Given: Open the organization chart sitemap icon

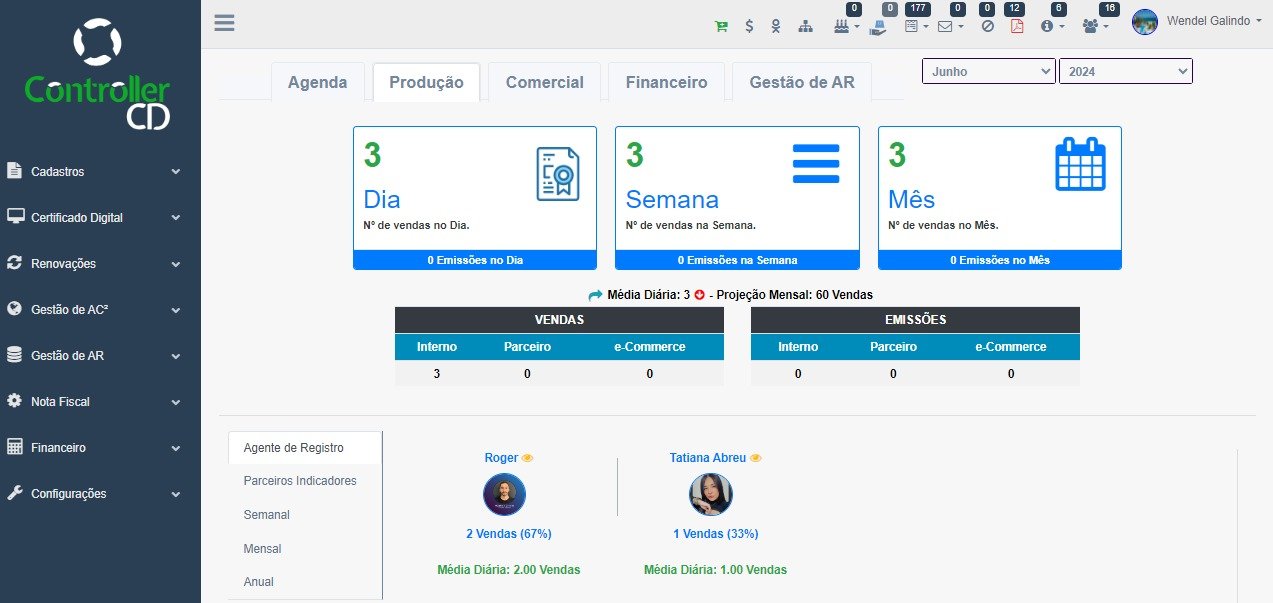Looking at the screenshot, I should (805, 26).
